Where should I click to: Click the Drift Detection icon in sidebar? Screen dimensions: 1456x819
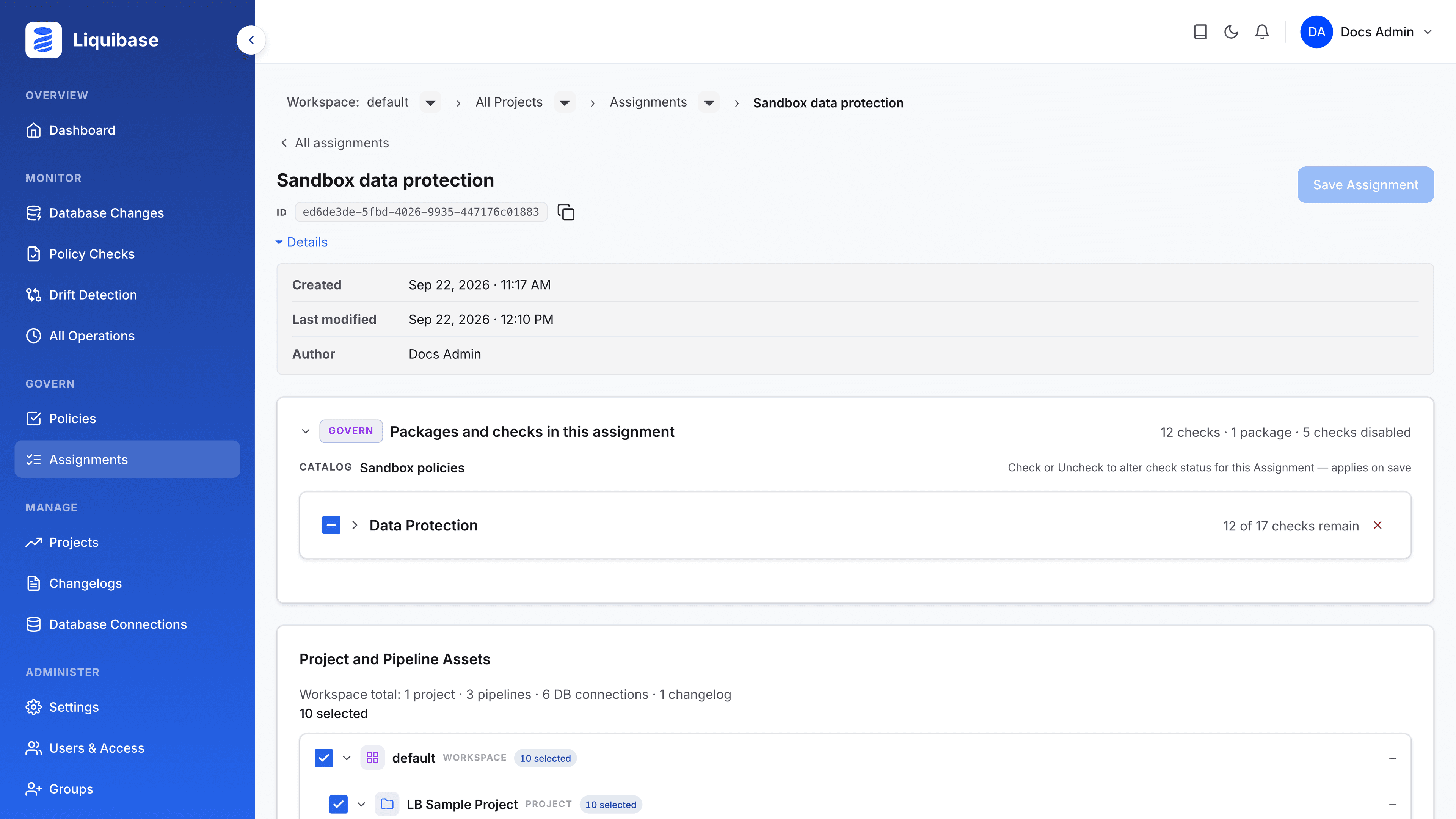click(33, 295)
